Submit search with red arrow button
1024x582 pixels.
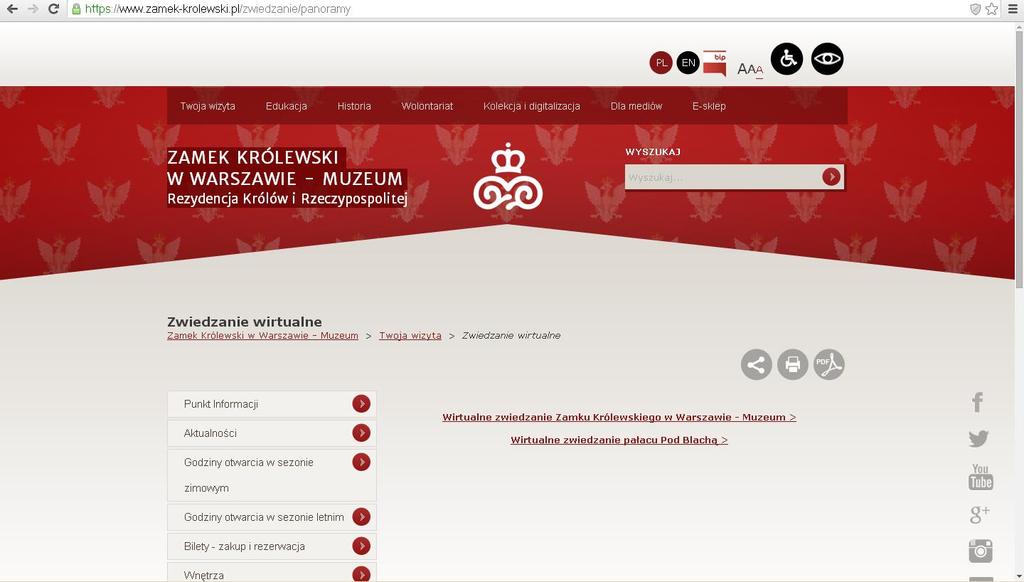point(831,176)
